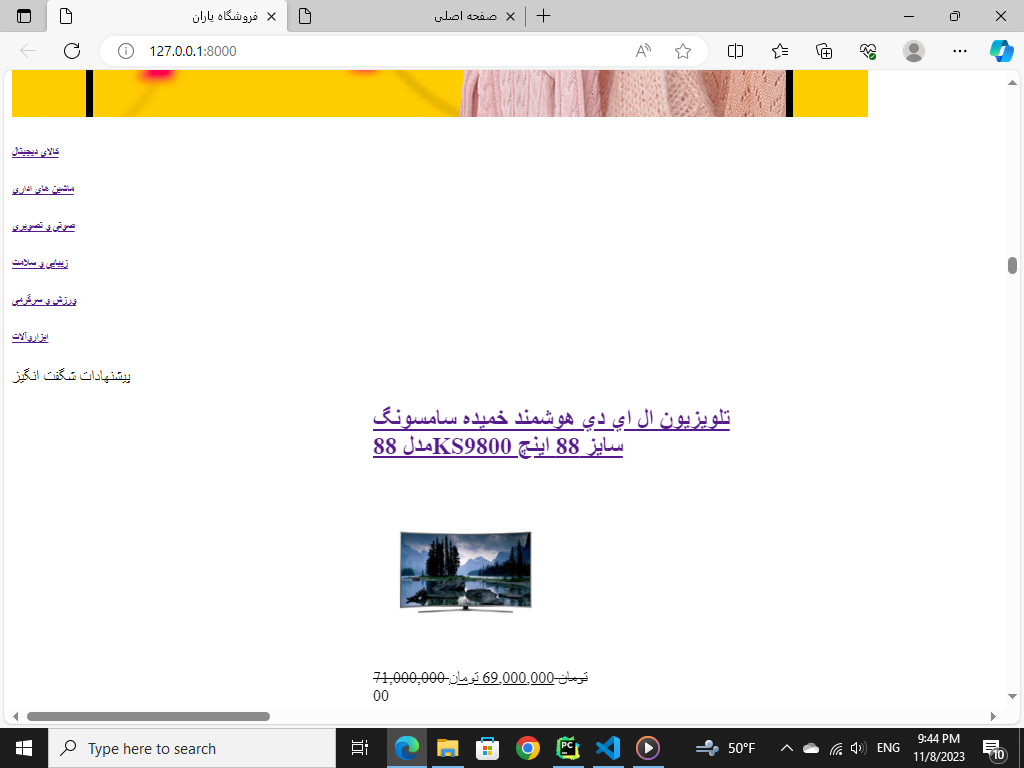1024x768 pixels.
Task: Click the vertical scrollbar up arrow
Action: coord(1012,83)
